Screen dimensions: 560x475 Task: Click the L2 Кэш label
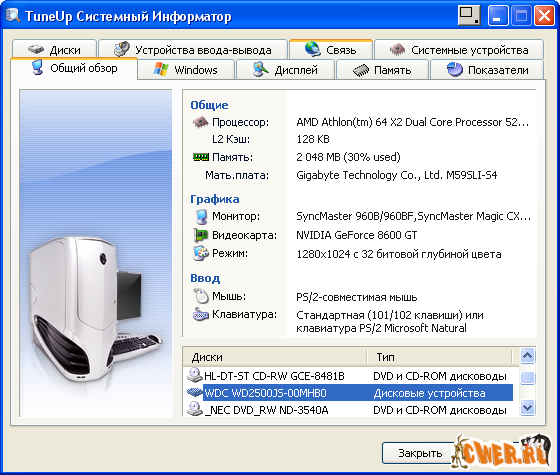pos(231,139)
